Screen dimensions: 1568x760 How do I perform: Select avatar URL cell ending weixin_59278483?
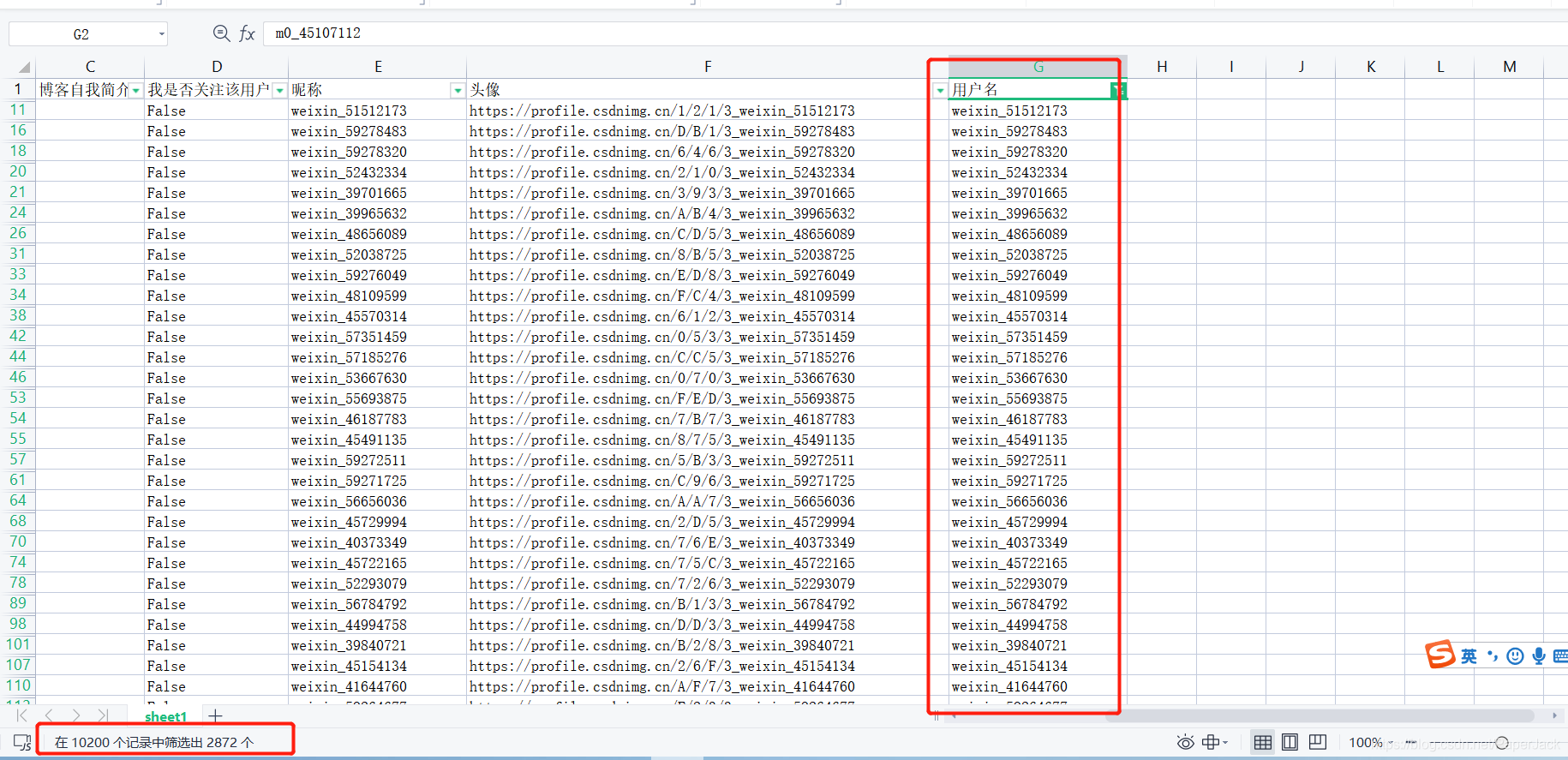[708, 131]
